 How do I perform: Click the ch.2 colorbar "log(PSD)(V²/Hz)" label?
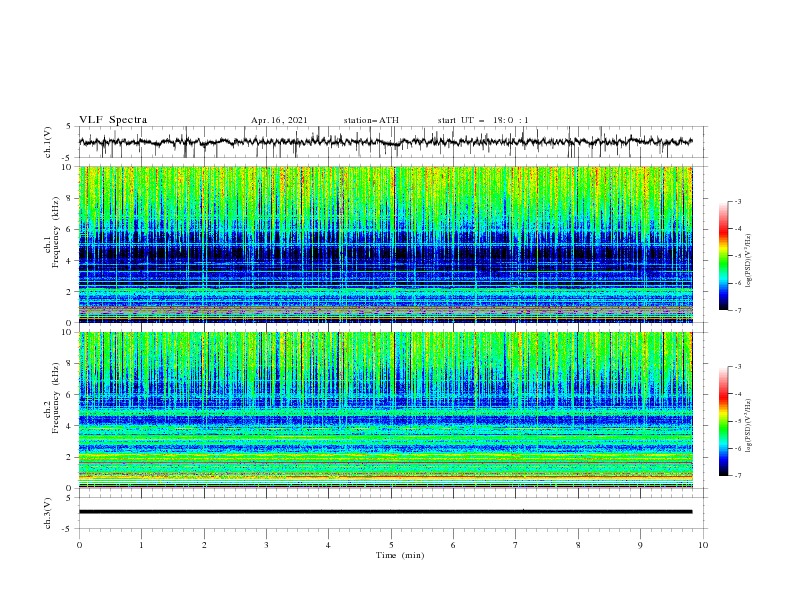pos(749,426)
